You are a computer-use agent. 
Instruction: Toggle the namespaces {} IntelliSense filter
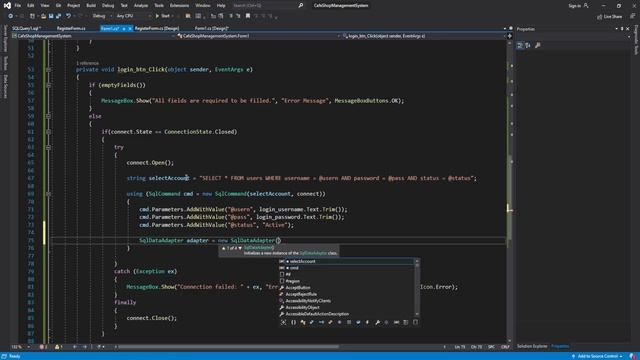coord(293,322)
